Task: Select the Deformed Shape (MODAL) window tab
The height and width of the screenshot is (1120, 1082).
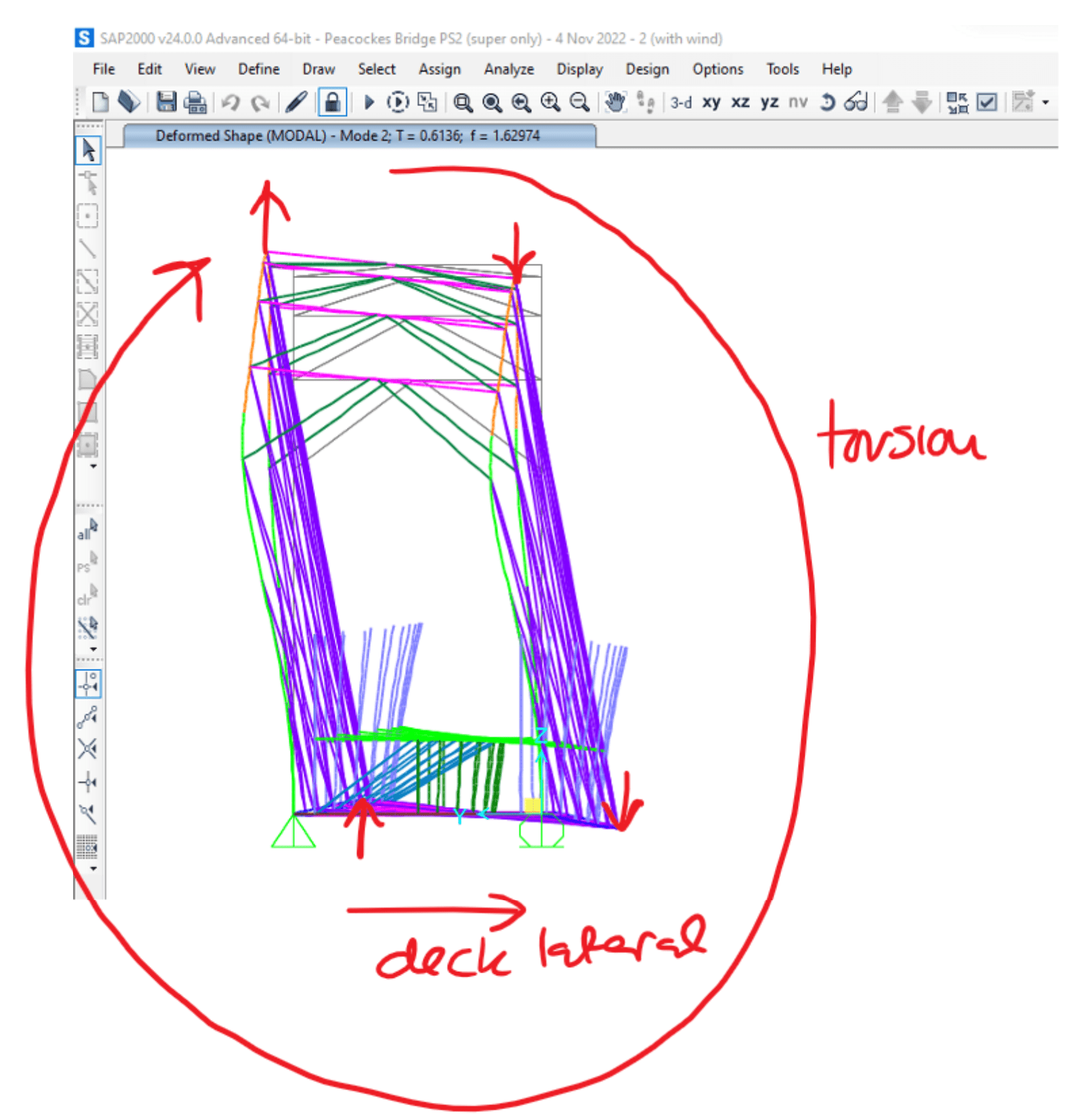Action: pyautogui.click(x=348, y=136)
